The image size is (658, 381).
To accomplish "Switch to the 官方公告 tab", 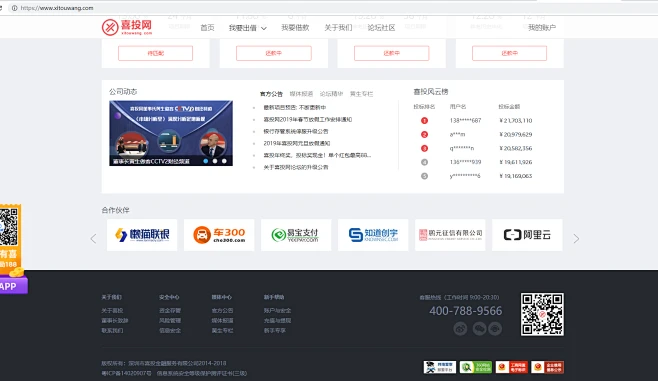I will [271, 94].
